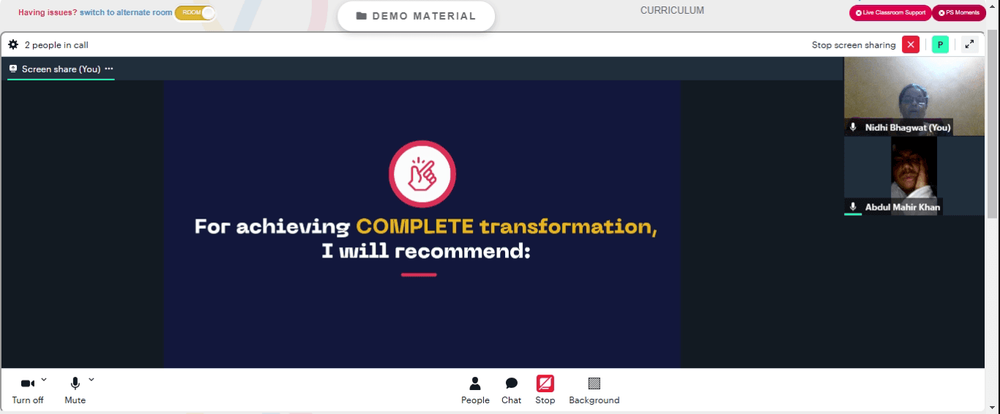The height and width of the screenshot is (414, 1000).
Task: Click the Stop screen sharing text
Action: pos(853,45)
